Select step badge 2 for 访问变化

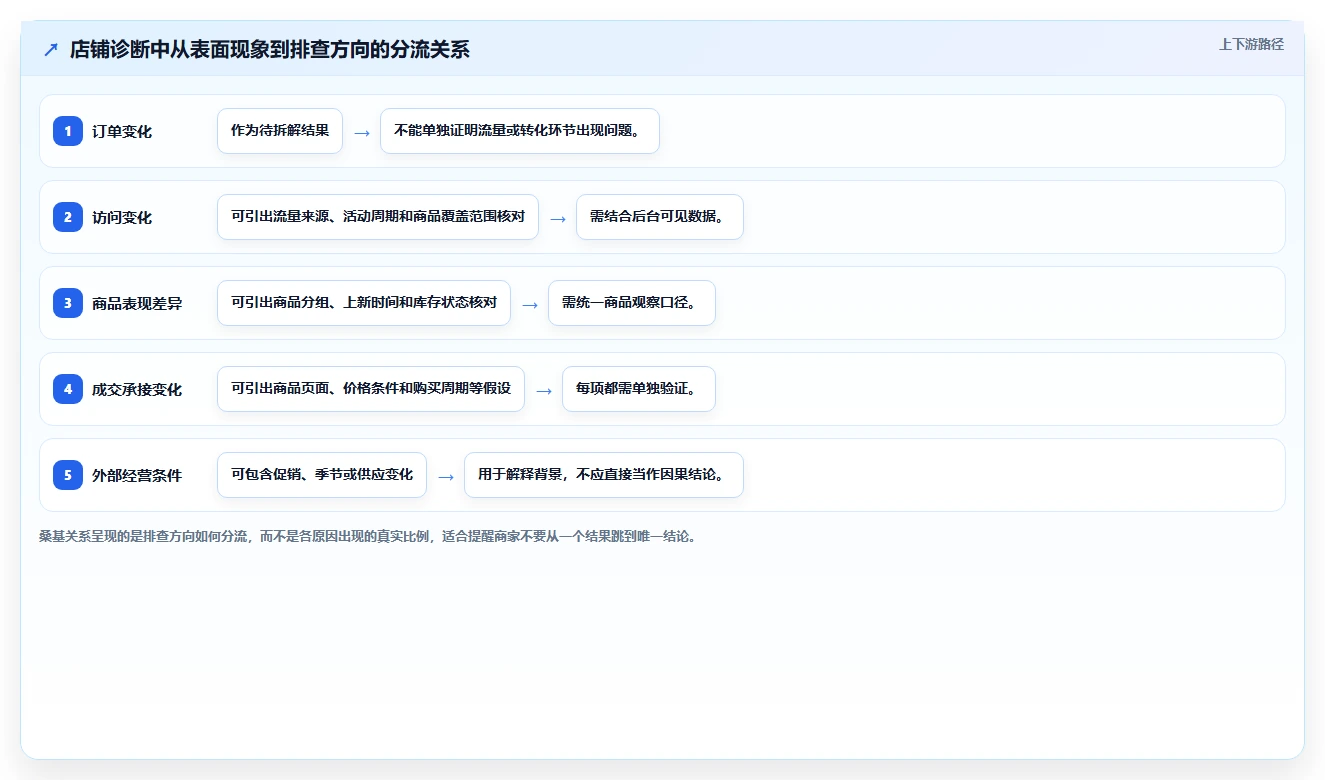pos(68,217)
